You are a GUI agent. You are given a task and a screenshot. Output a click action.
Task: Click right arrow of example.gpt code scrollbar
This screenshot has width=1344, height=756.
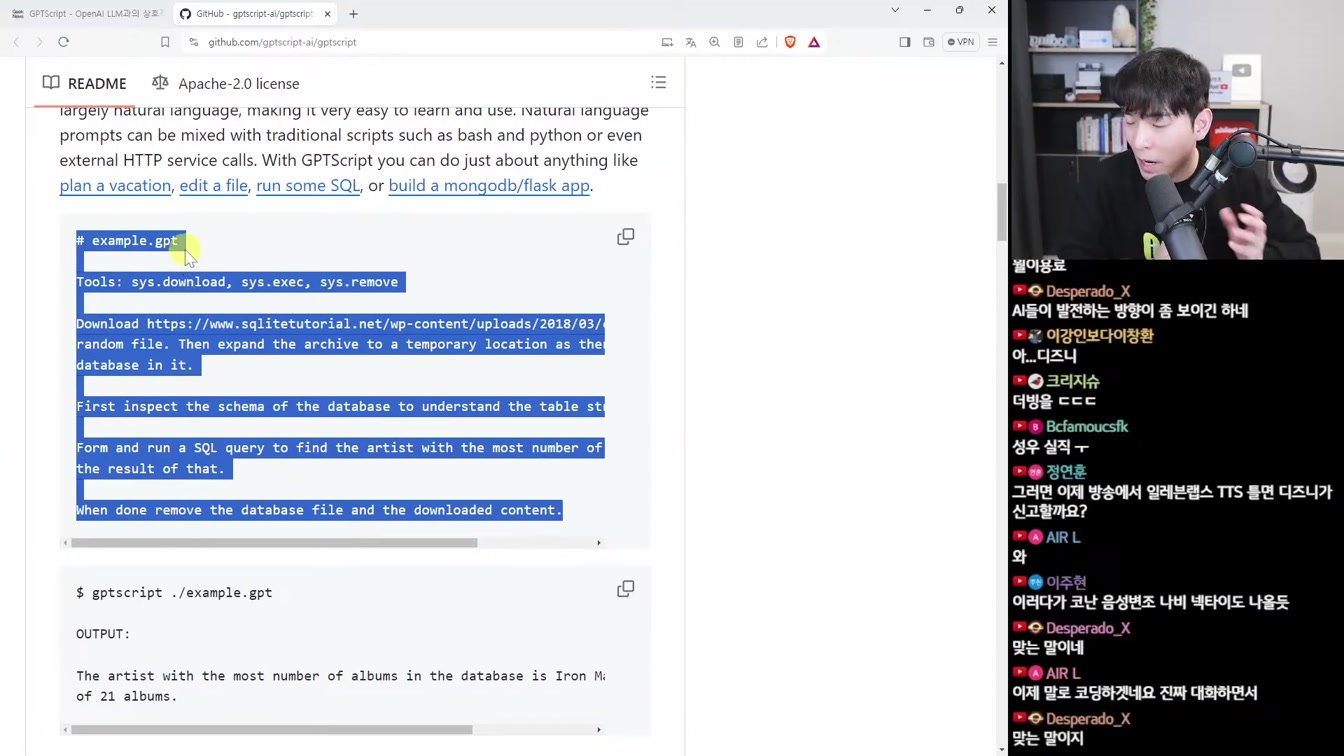coord(599,543)
